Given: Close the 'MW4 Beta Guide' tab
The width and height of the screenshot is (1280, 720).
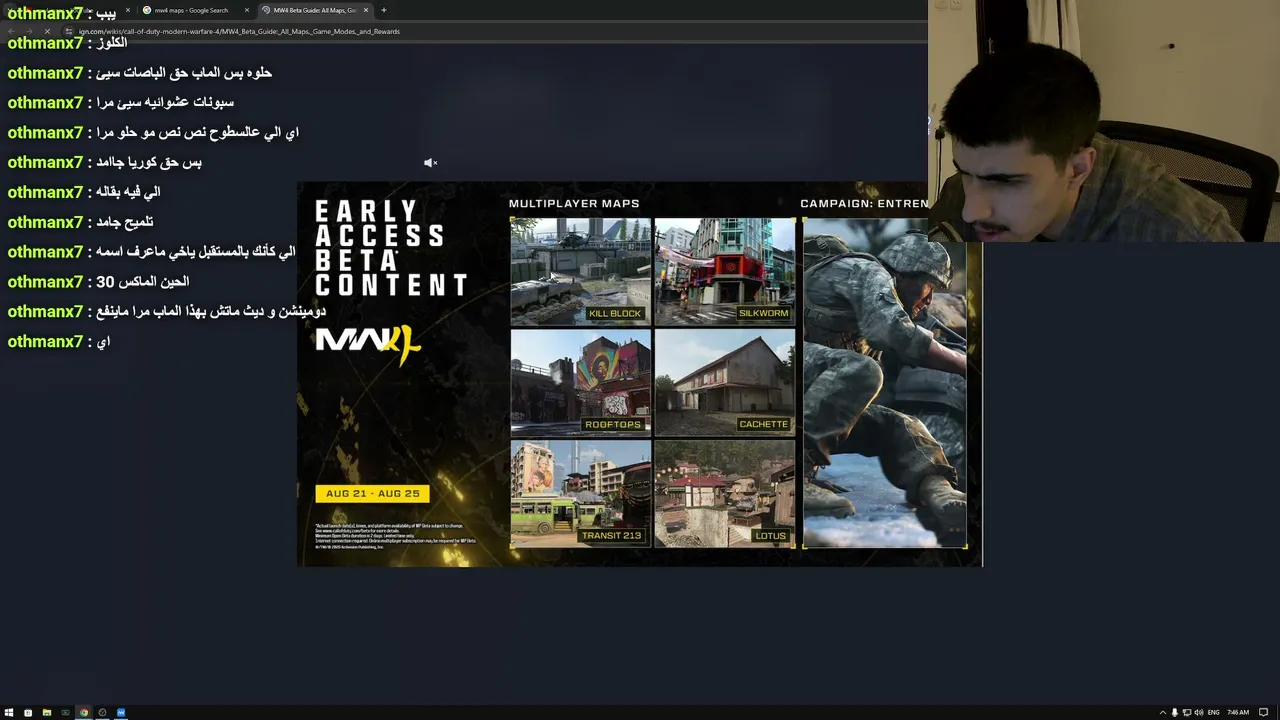Looking at the screenshot, I should point(366,10).
